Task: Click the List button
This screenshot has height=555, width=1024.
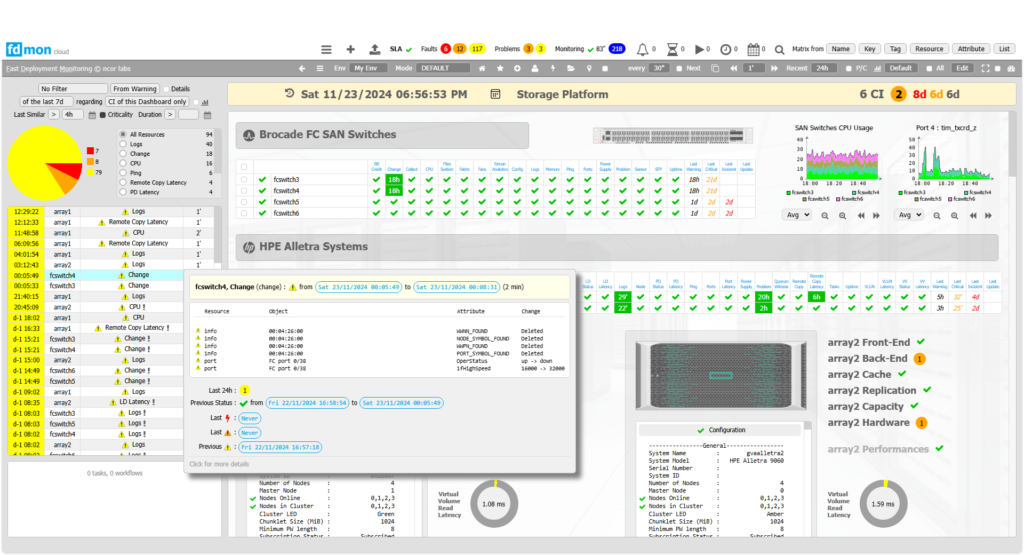Action: coord(1004,49)
